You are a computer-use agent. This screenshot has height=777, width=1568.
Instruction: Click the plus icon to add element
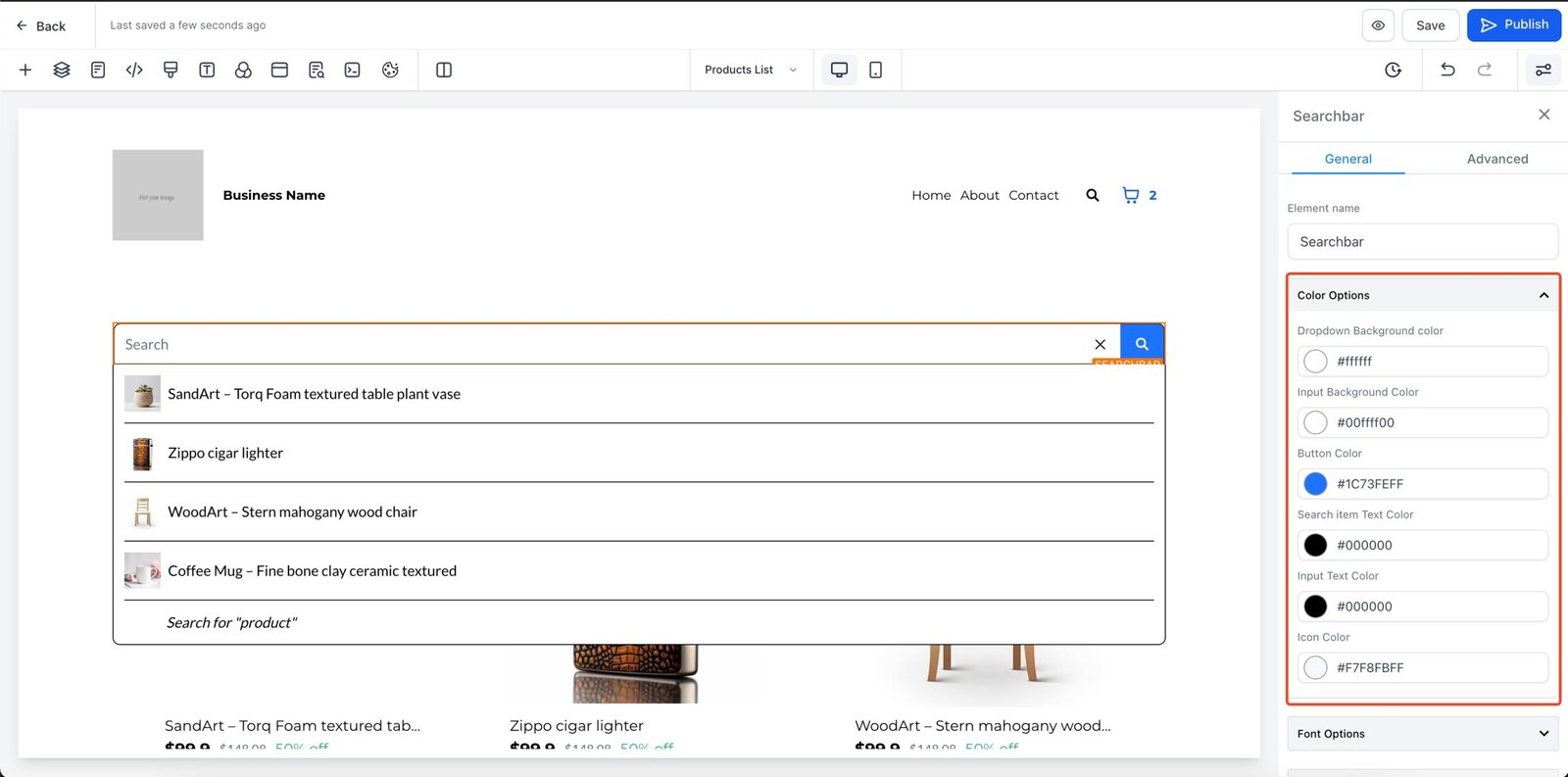pos(25,70)
